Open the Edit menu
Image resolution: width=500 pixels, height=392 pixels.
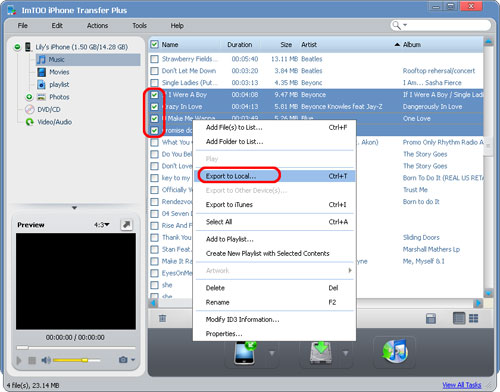pyautogui.click(x=57, y=26)
